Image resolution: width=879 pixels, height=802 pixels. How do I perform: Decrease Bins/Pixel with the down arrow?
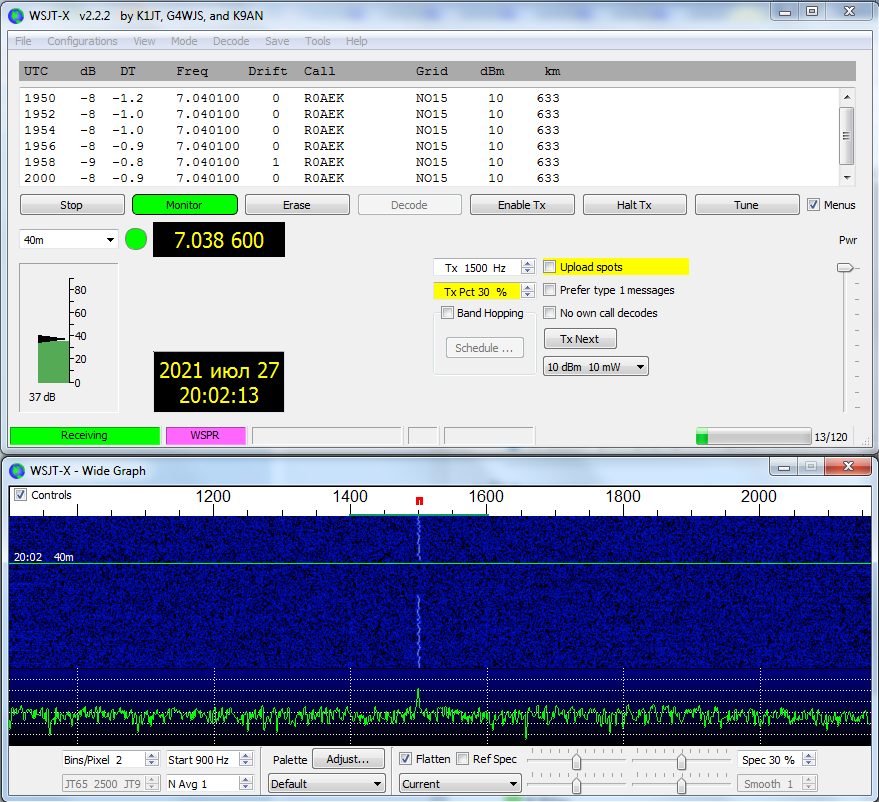151,763
